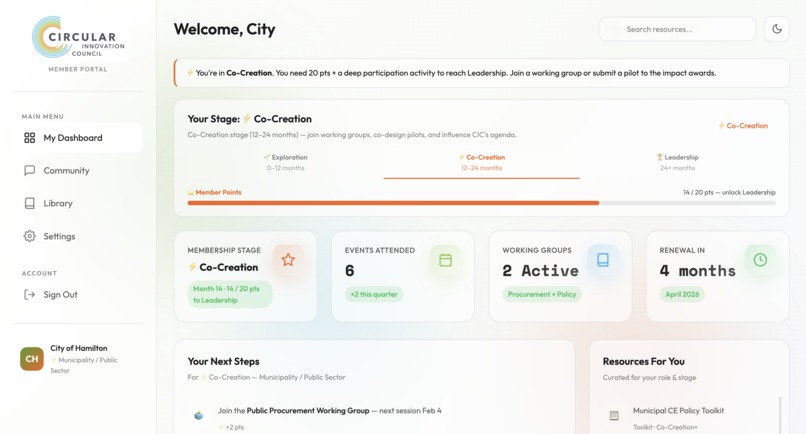Open the Library menu item
This screenshot has height=434, width=806.
click(x=78, y=203)
